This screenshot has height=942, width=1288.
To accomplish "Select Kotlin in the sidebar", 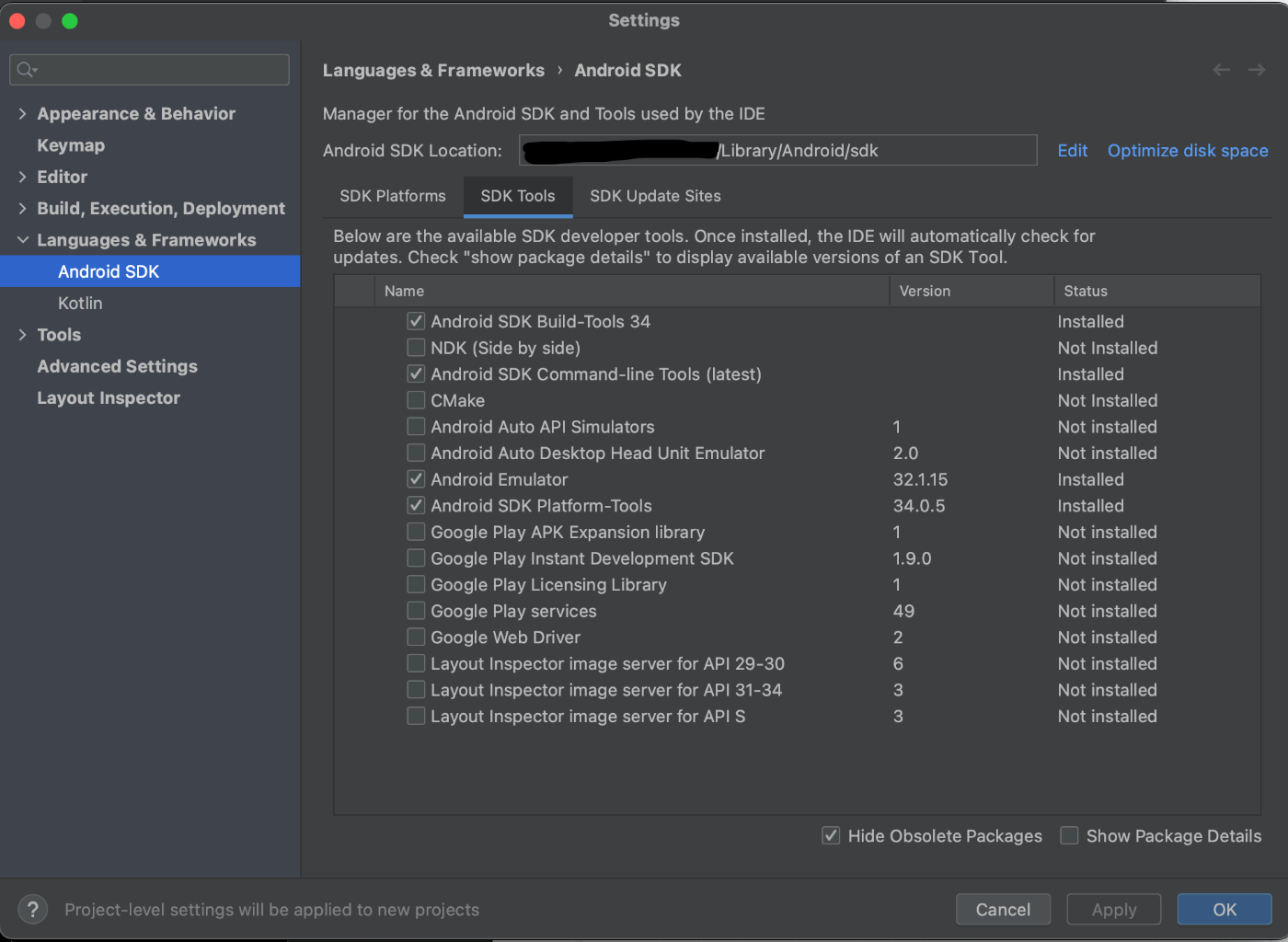I will 80,303.
